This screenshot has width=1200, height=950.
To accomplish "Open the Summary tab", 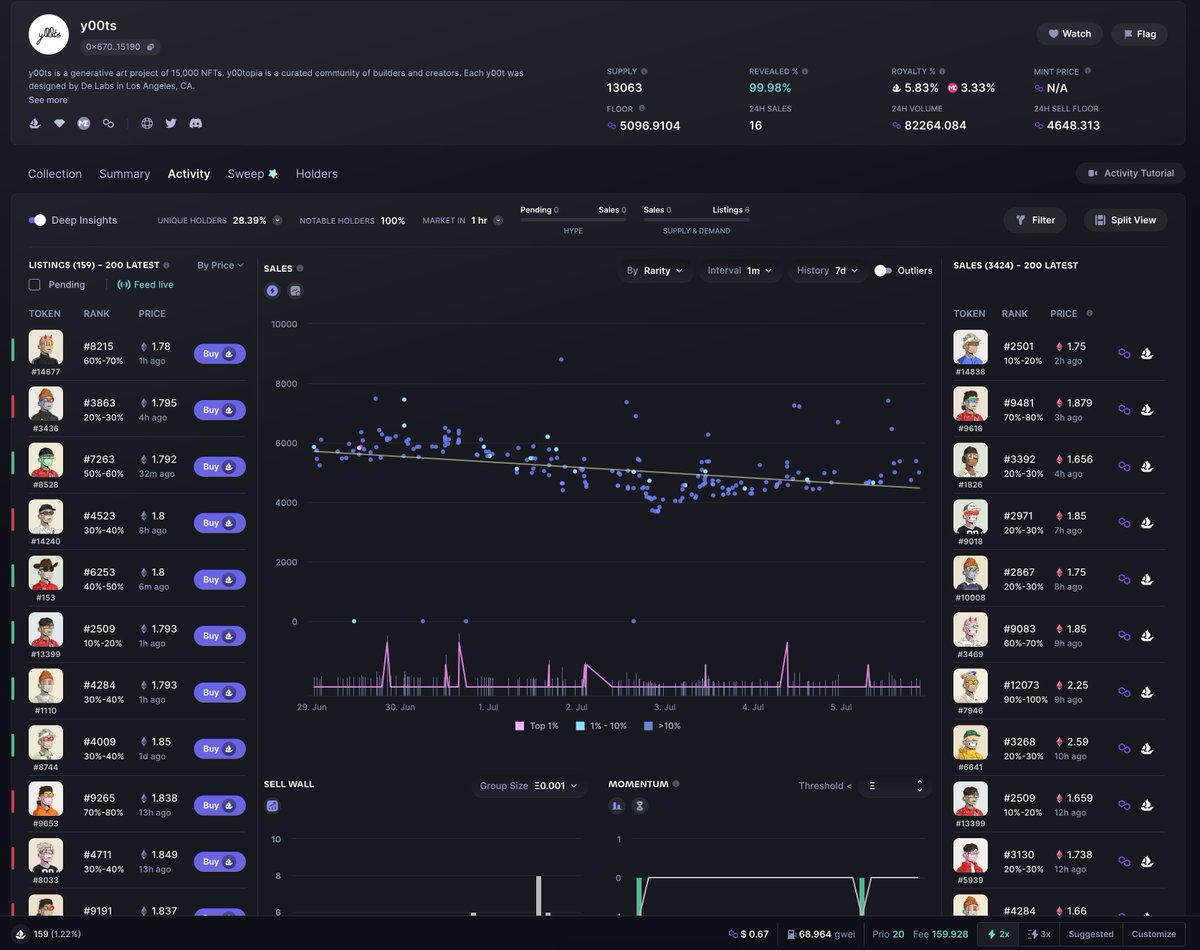I will [x=124, y=173].
